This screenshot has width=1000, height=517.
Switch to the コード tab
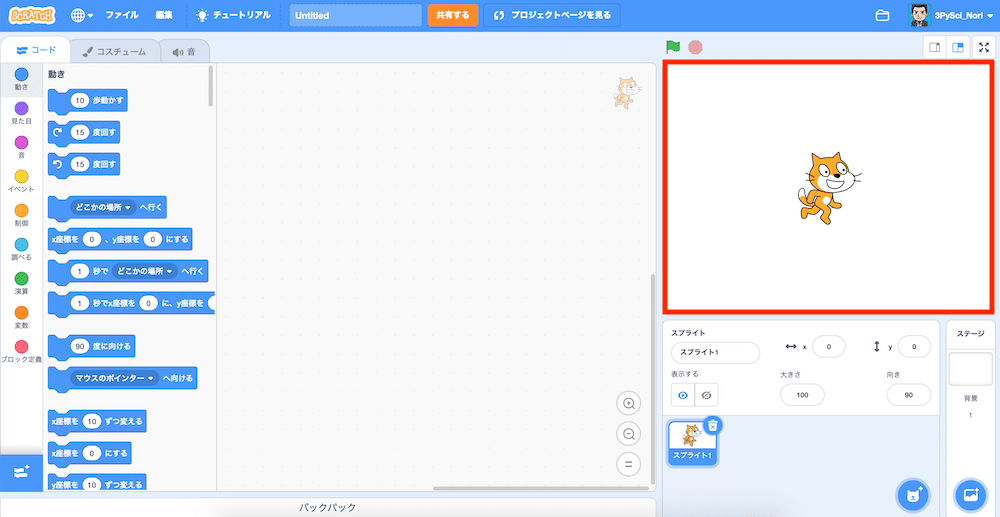(x=36, y=50)
